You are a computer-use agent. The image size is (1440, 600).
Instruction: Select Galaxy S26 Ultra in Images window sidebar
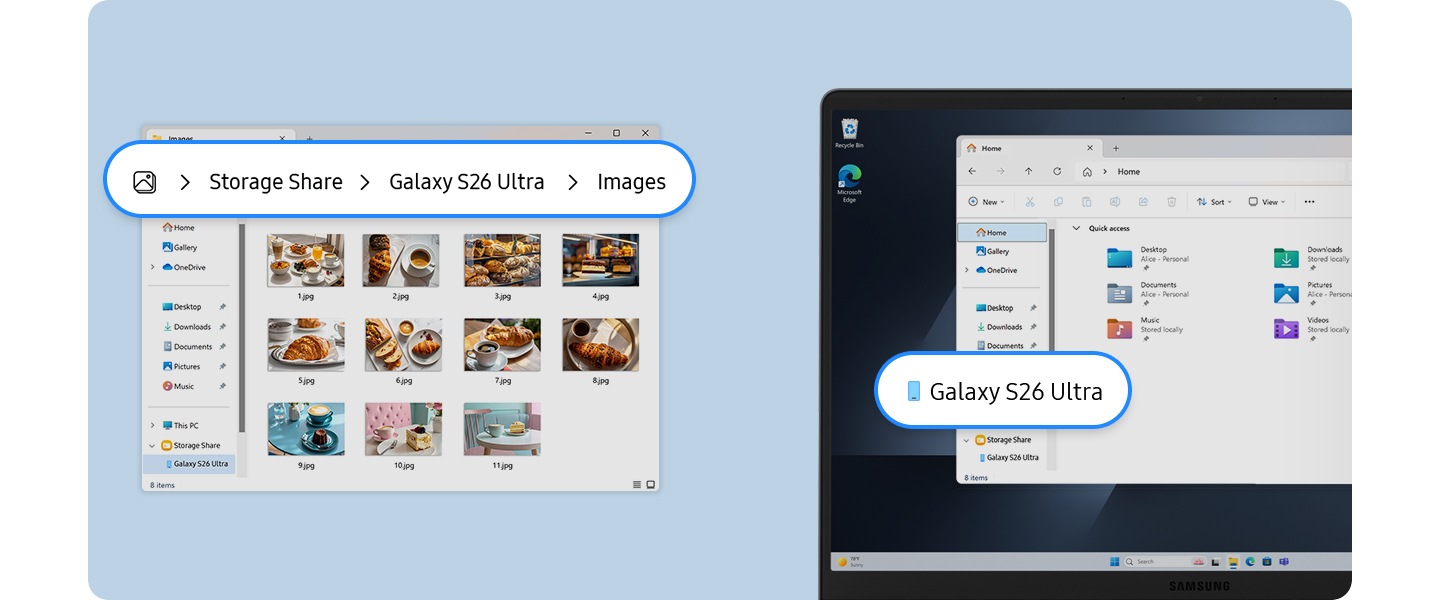coord(190,464)
